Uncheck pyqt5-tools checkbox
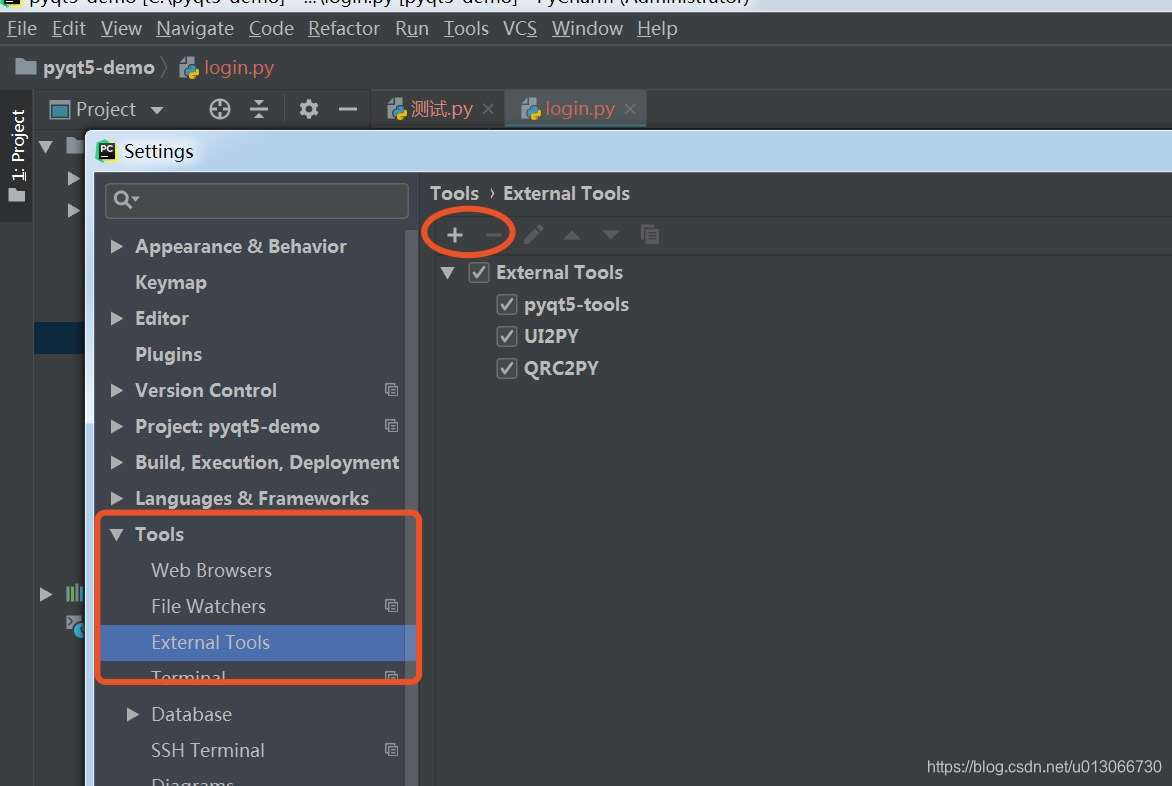The image size is (1172, 786). 507,304
